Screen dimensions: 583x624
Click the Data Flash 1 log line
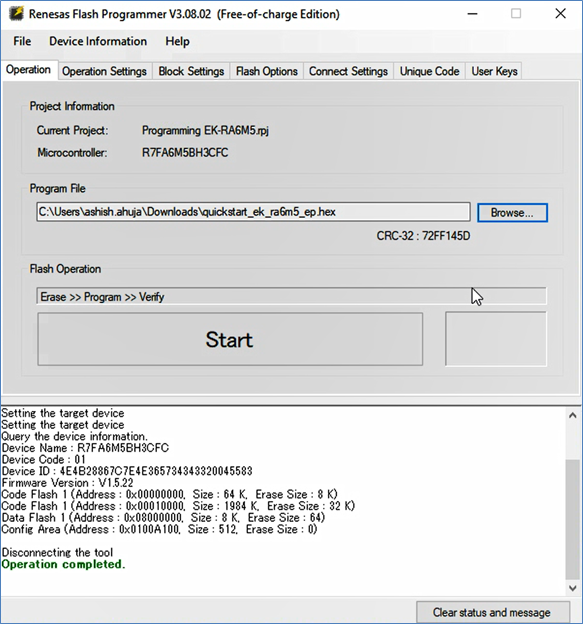(x=163, y=518)
